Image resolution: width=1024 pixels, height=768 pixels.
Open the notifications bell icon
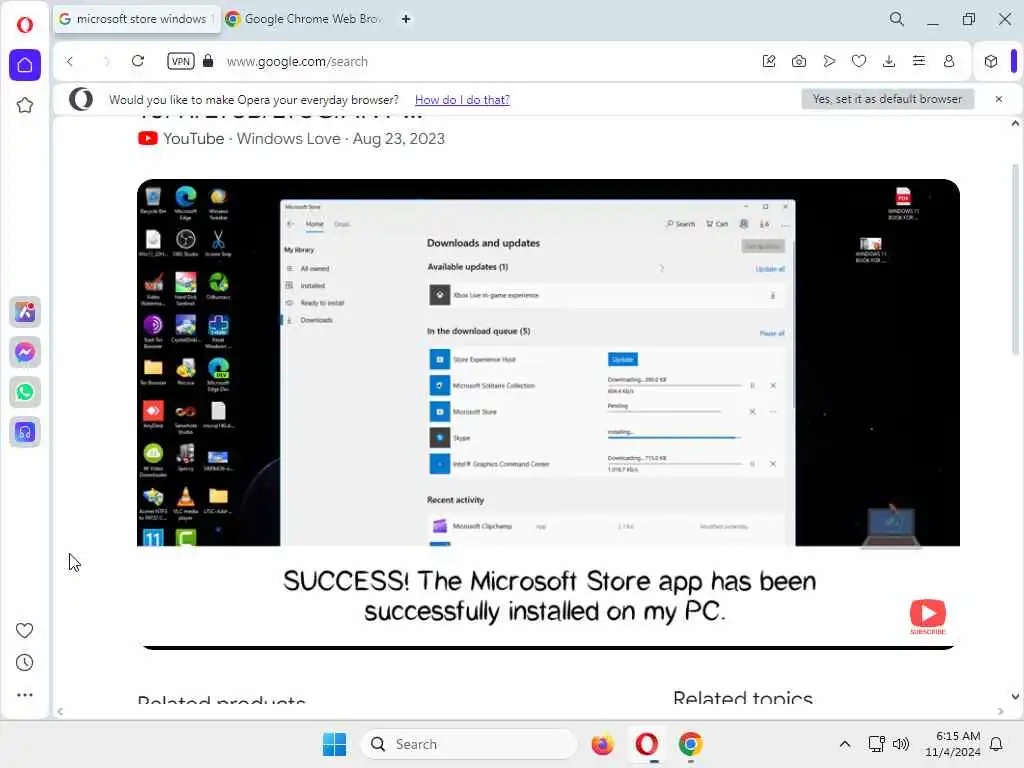click(x=997, y=744)
